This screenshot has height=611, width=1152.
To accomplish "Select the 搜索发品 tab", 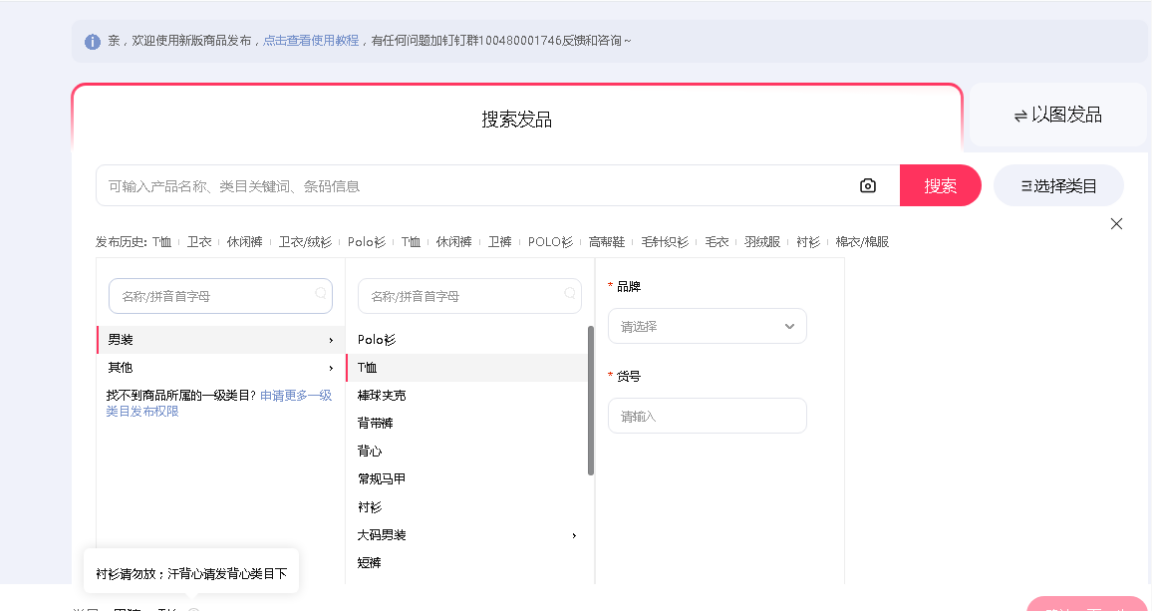I will [516, 120].
